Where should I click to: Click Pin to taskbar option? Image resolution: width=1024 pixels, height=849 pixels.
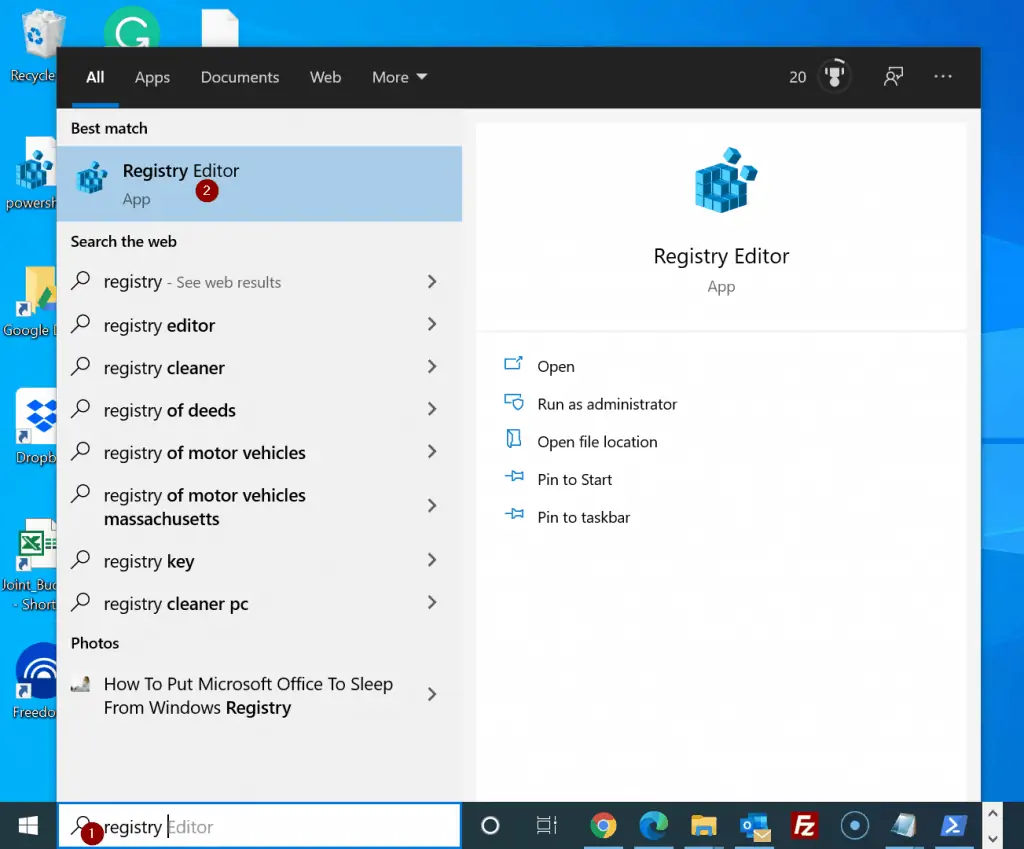tap(583, 517)
